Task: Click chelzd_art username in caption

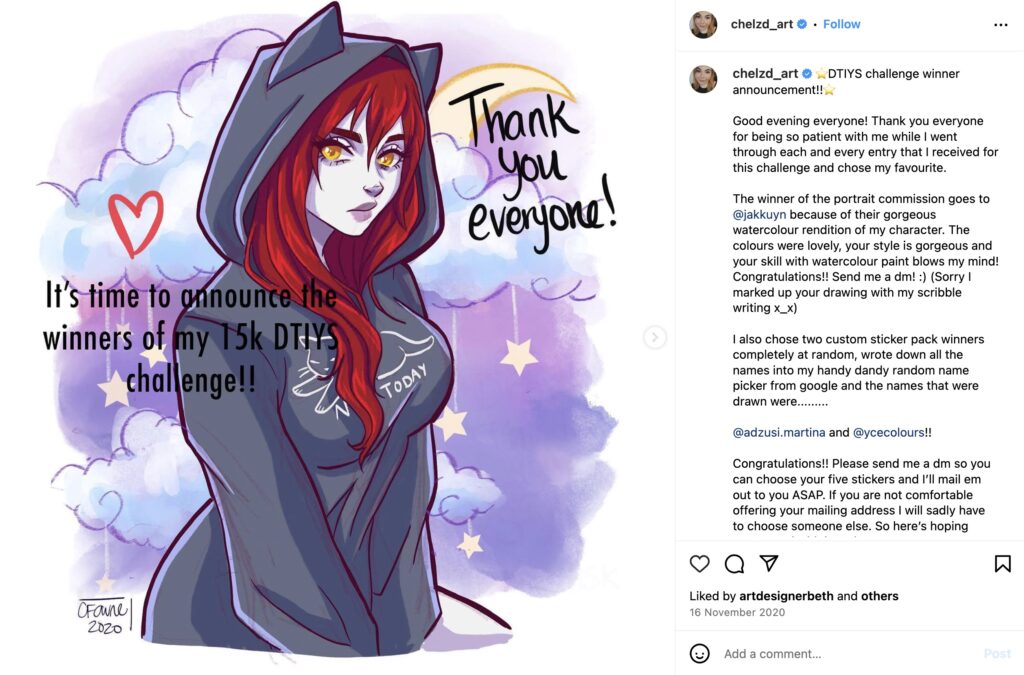Action: tap(765, 74)
